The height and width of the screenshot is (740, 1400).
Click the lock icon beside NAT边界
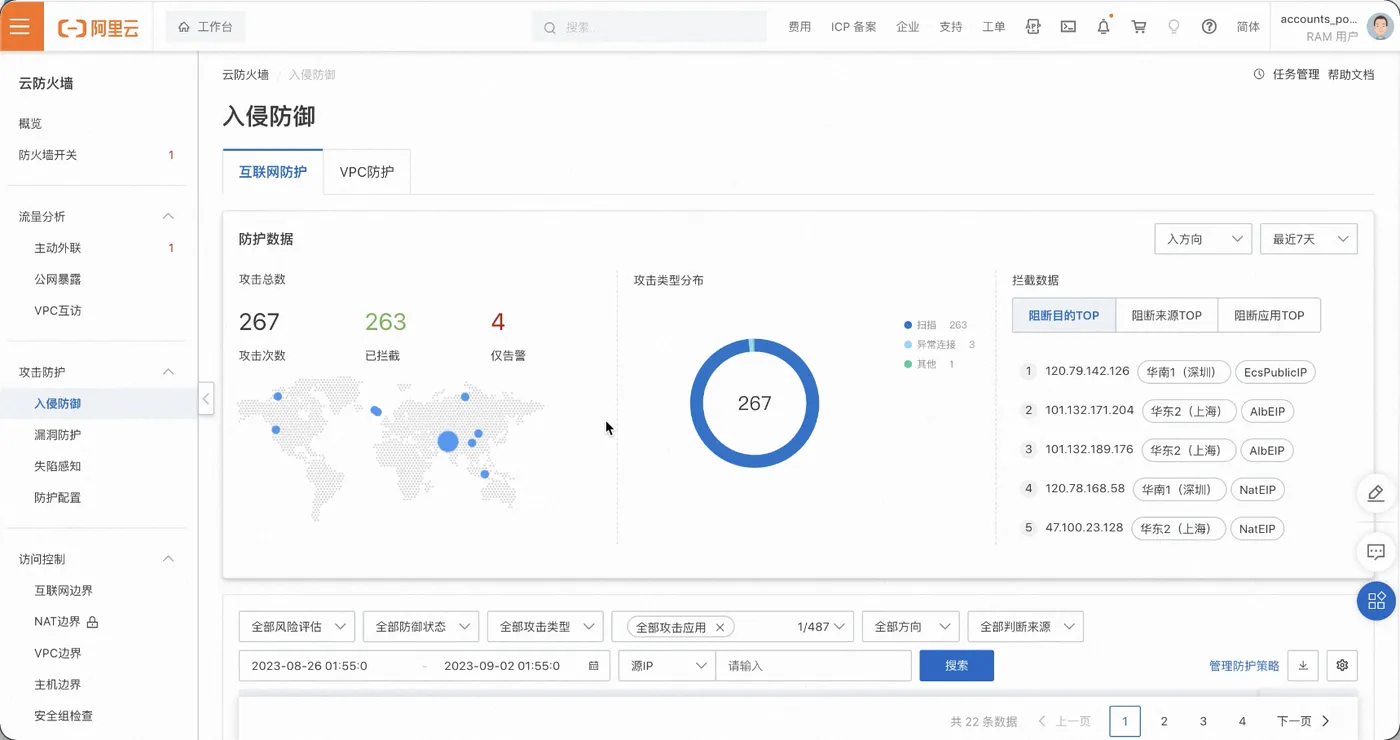click(x=93, y=622)
